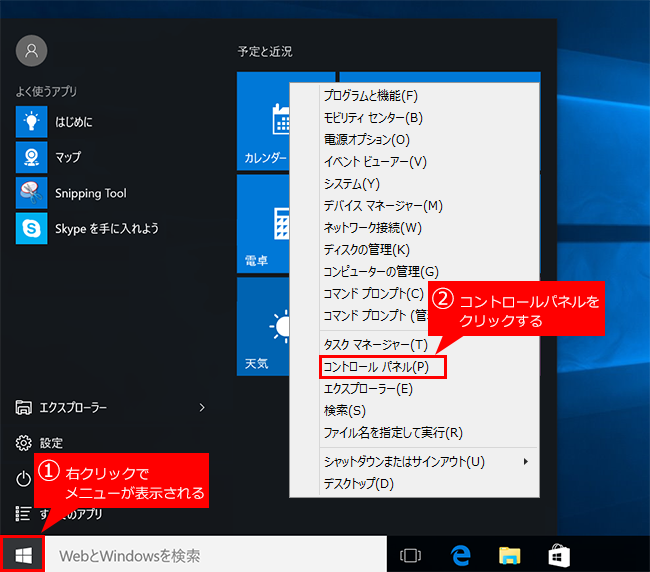Open the Store icon on the taskbar
This screenshot has height=572, width=650.
(x=558, y=555)
